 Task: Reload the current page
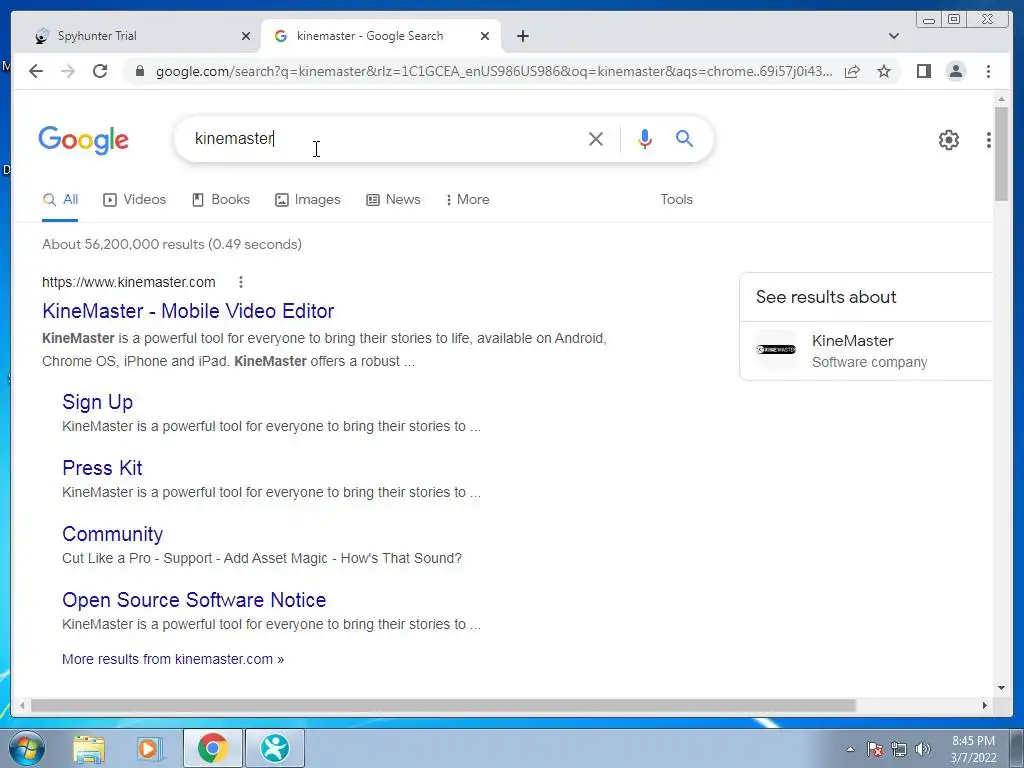100,71
